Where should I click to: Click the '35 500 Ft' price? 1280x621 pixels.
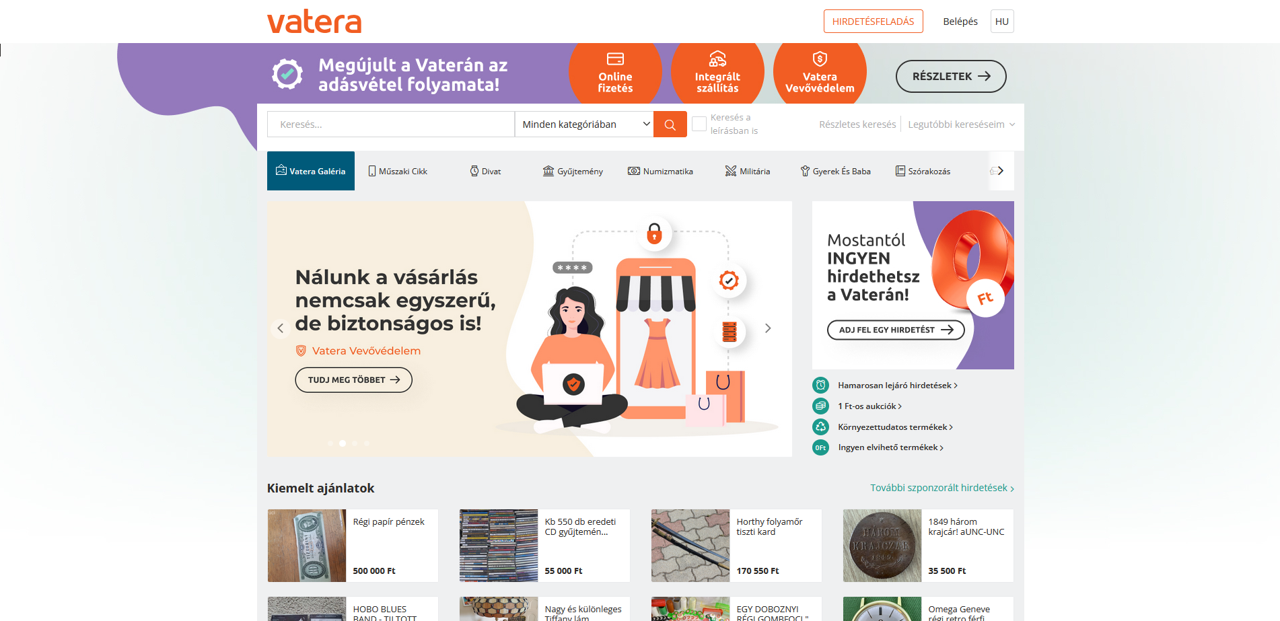(x=948, y=571)
